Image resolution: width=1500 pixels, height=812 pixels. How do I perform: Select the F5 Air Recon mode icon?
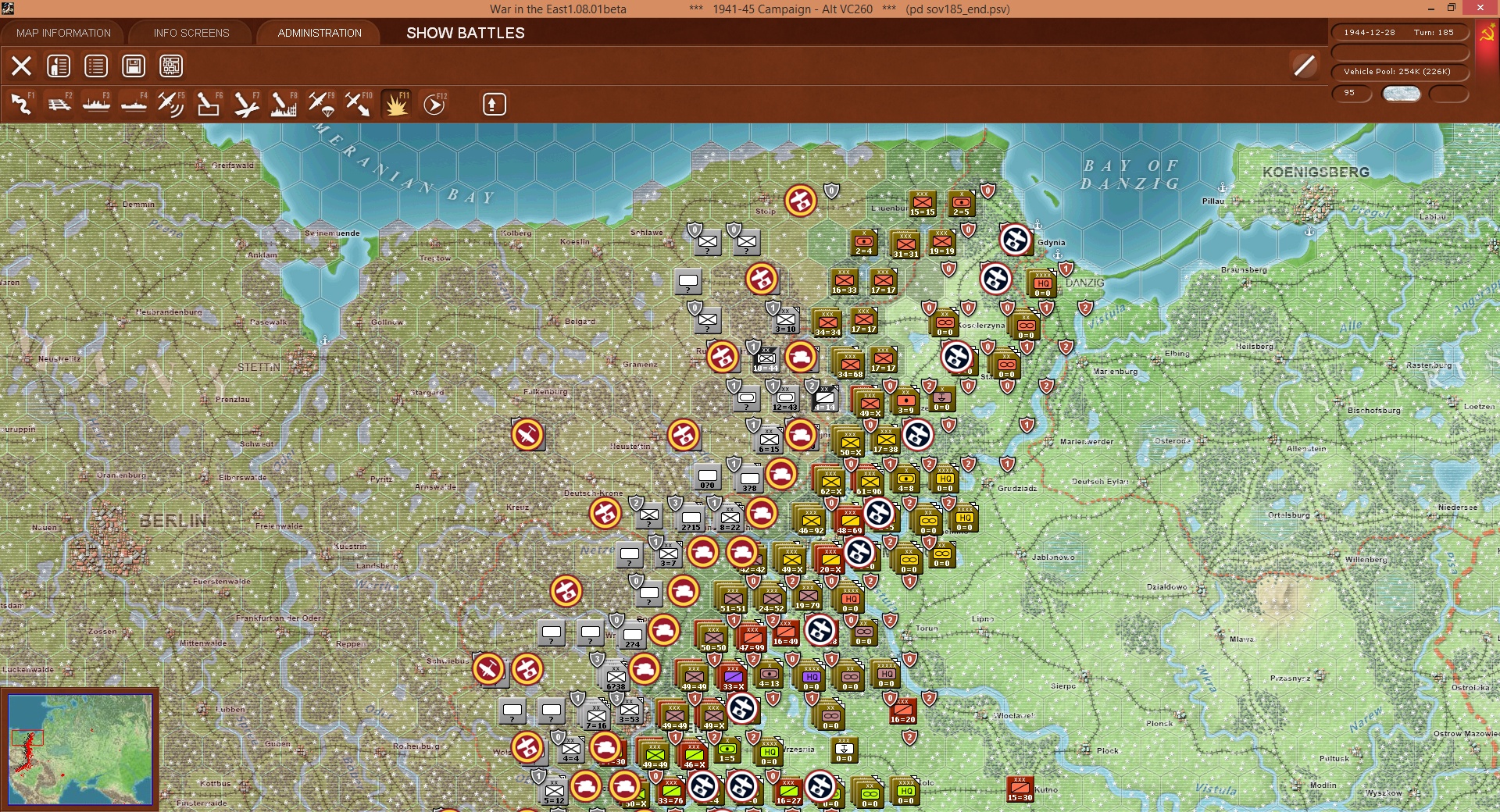coord(171,104)
